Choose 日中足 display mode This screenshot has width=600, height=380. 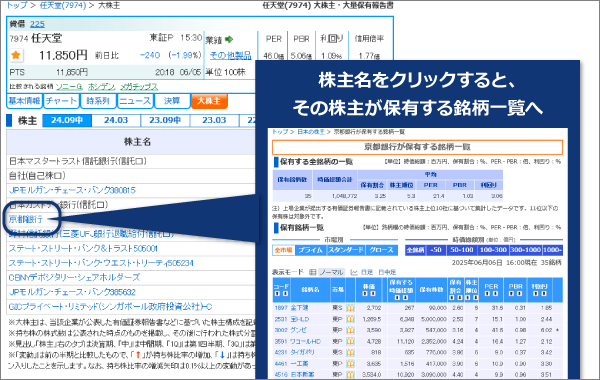coord(387,272)
